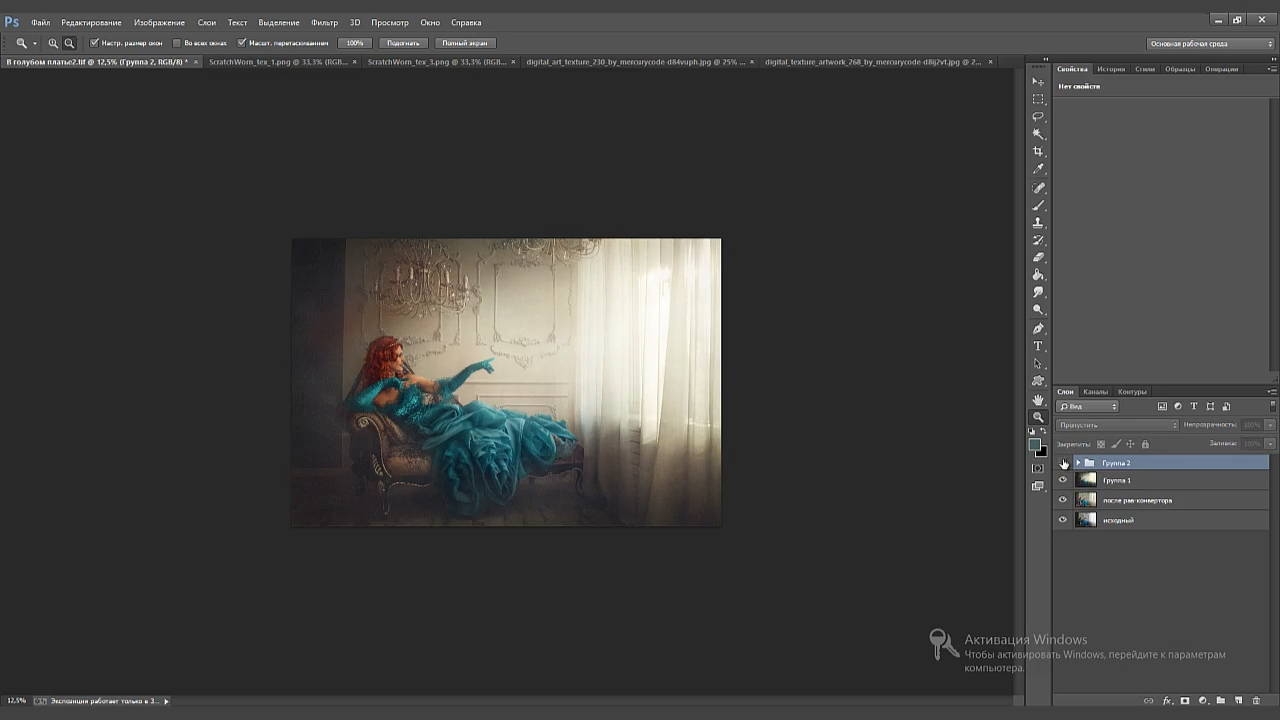The height and width of the screenshot is (720, 1280).
Task: Select the Brush tool
Action: click(1038, 205)
